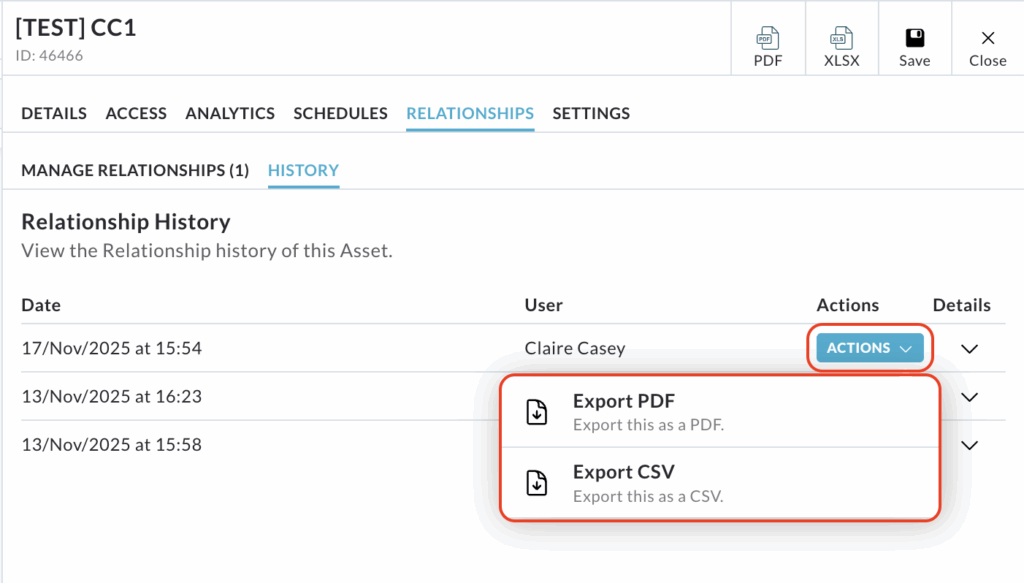Screen dimensions: 1024x583
Task: Expand details chevron for 13/Nov/2025 15:58 row
Action: [968, 445]
